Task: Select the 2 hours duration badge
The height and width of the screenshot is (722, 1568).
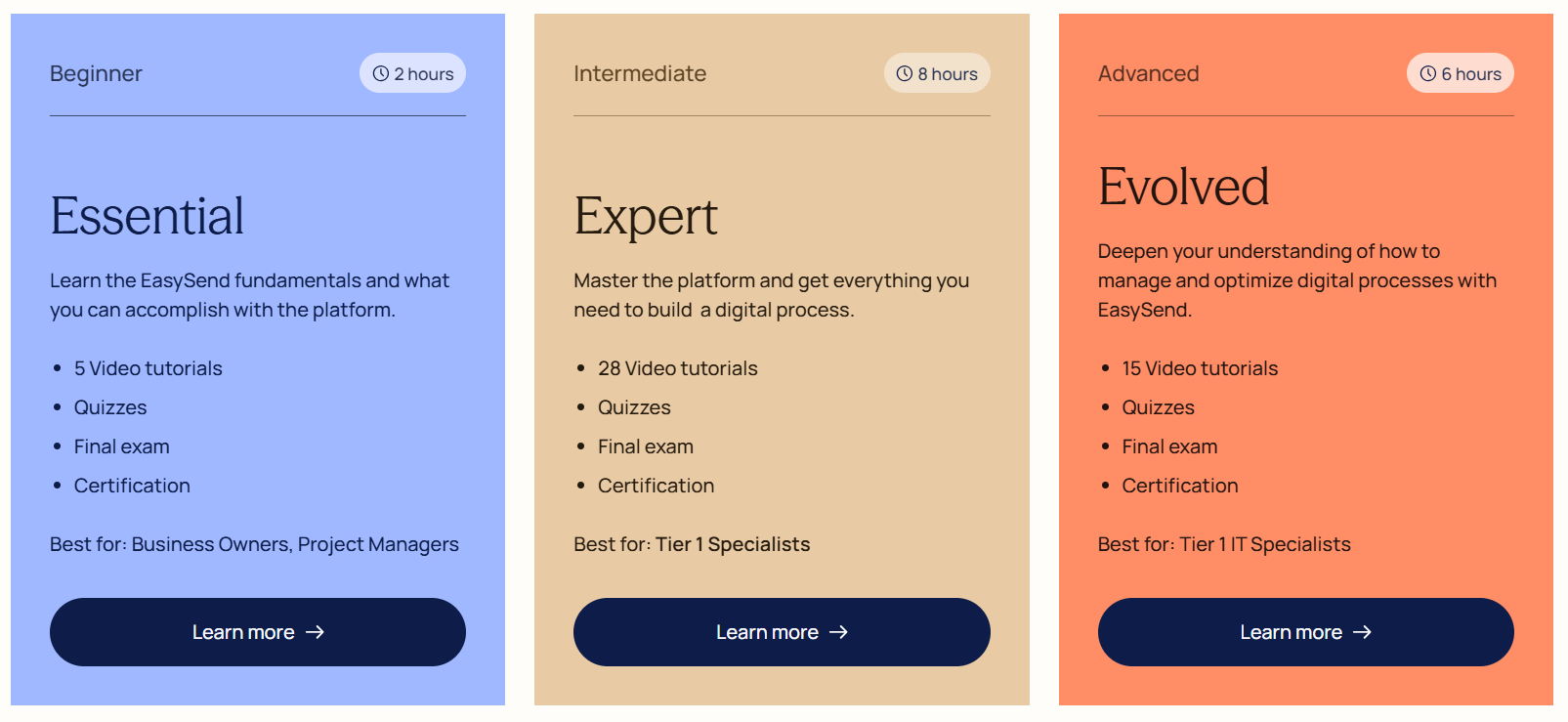Action: pyautogui.click(x=413, y=73)
